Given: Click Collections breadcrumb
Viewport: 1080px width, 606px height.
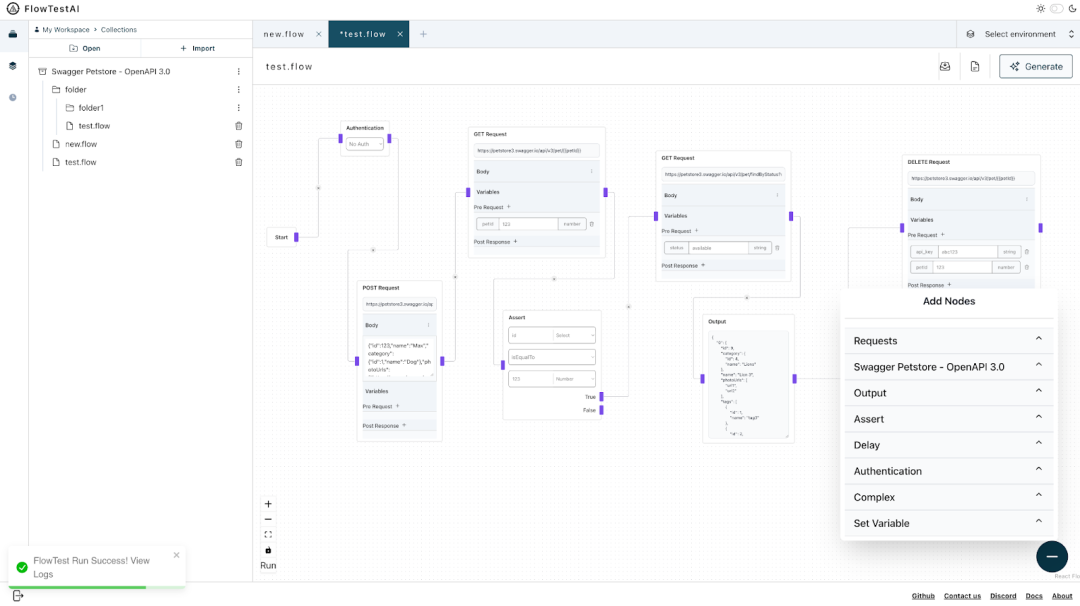Looking at the screenshot, I should (118, 30).
